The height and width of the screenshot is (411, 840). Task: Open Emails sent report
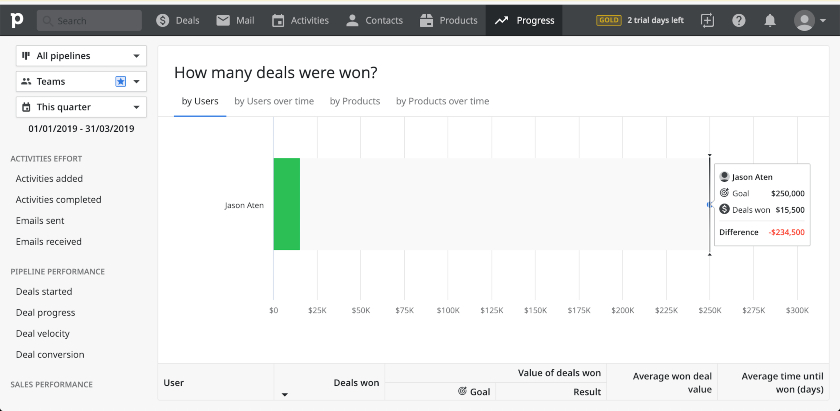tap(40, 220)
